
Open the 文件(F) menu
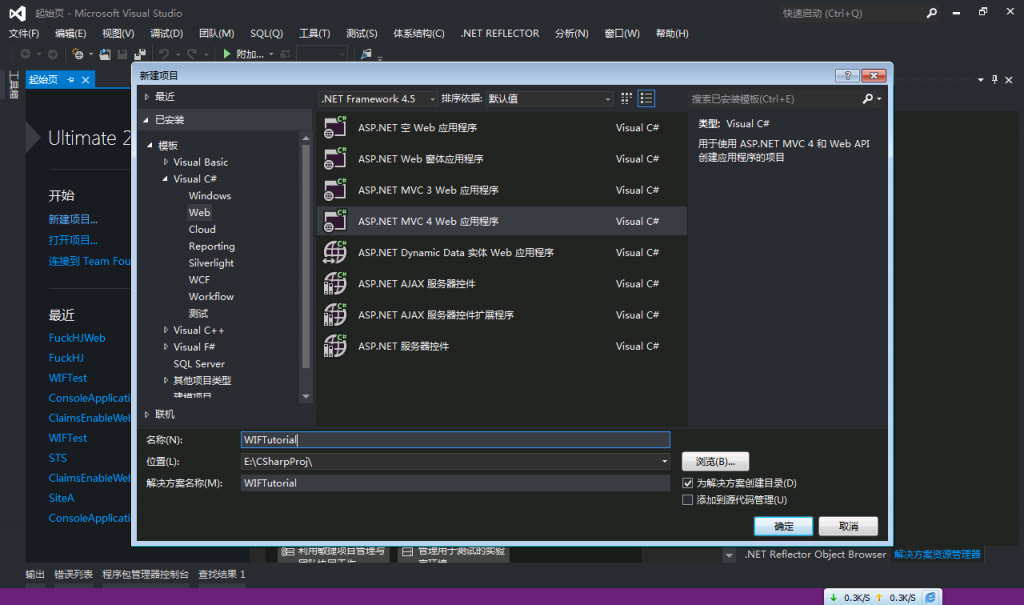[x=24, y=33]
